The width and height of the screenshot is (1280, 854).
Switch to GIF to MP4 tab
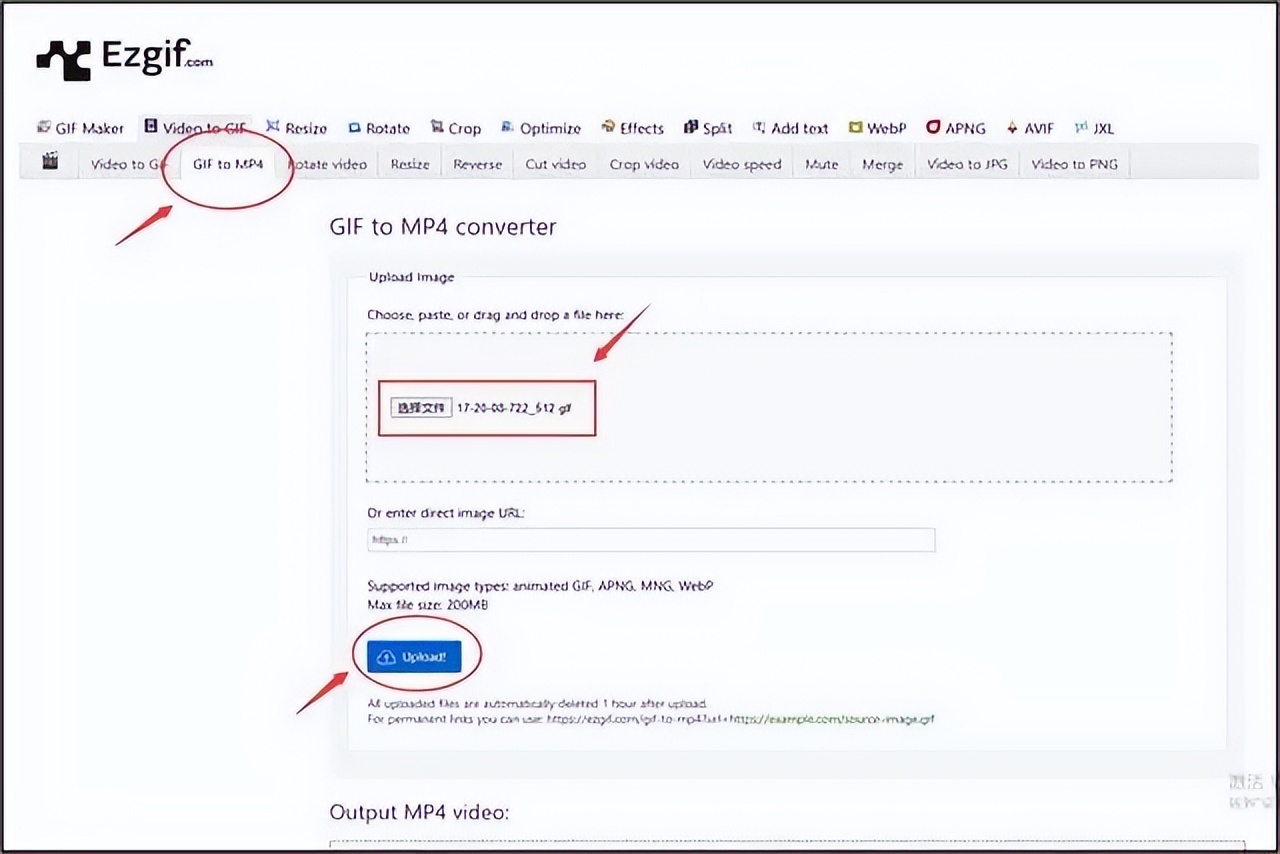(x=228, y=164)
